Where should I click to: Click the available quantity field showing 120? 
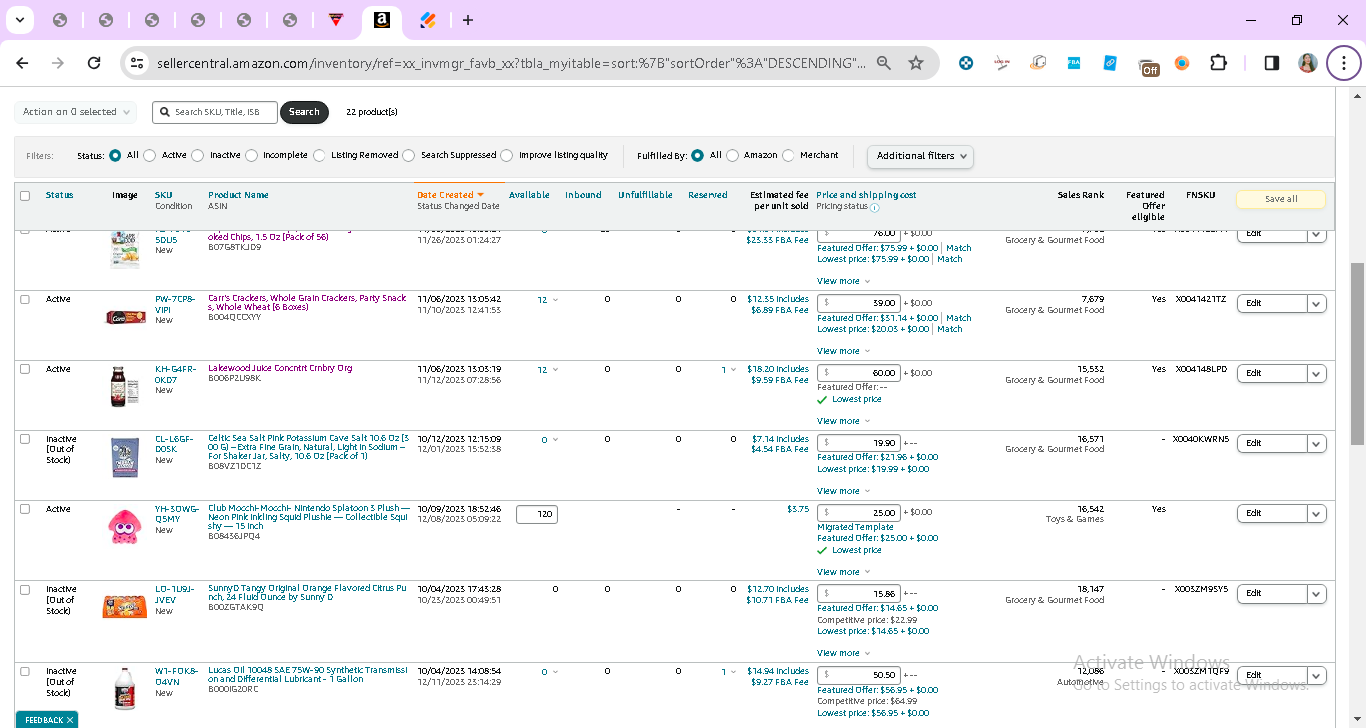[x=537, y=514]
